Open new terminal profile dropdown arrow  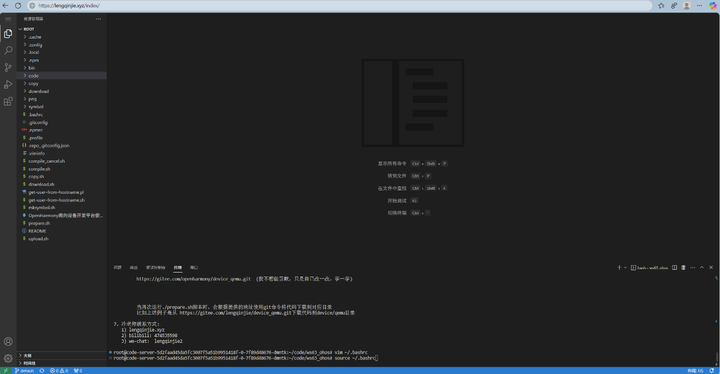pos(625,267)
